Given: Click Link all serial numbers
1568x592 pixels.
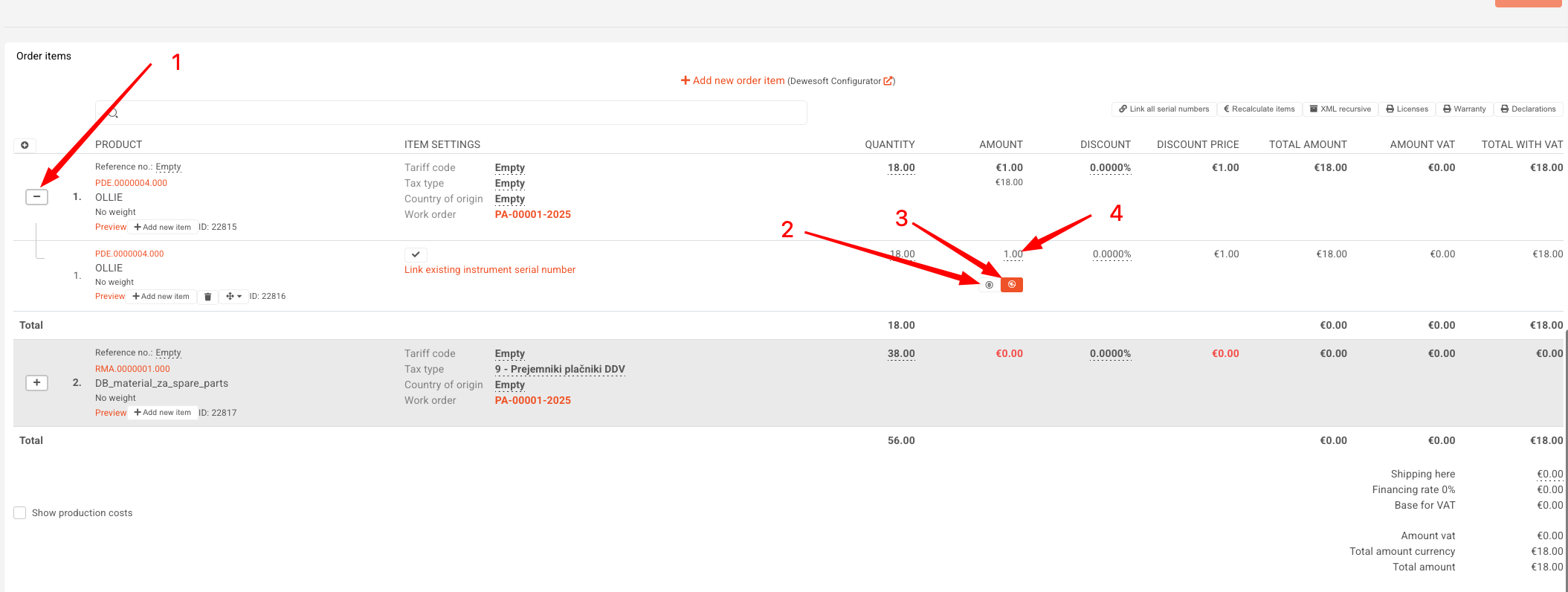Looking at the screenshot, I should pos(1164,109).
